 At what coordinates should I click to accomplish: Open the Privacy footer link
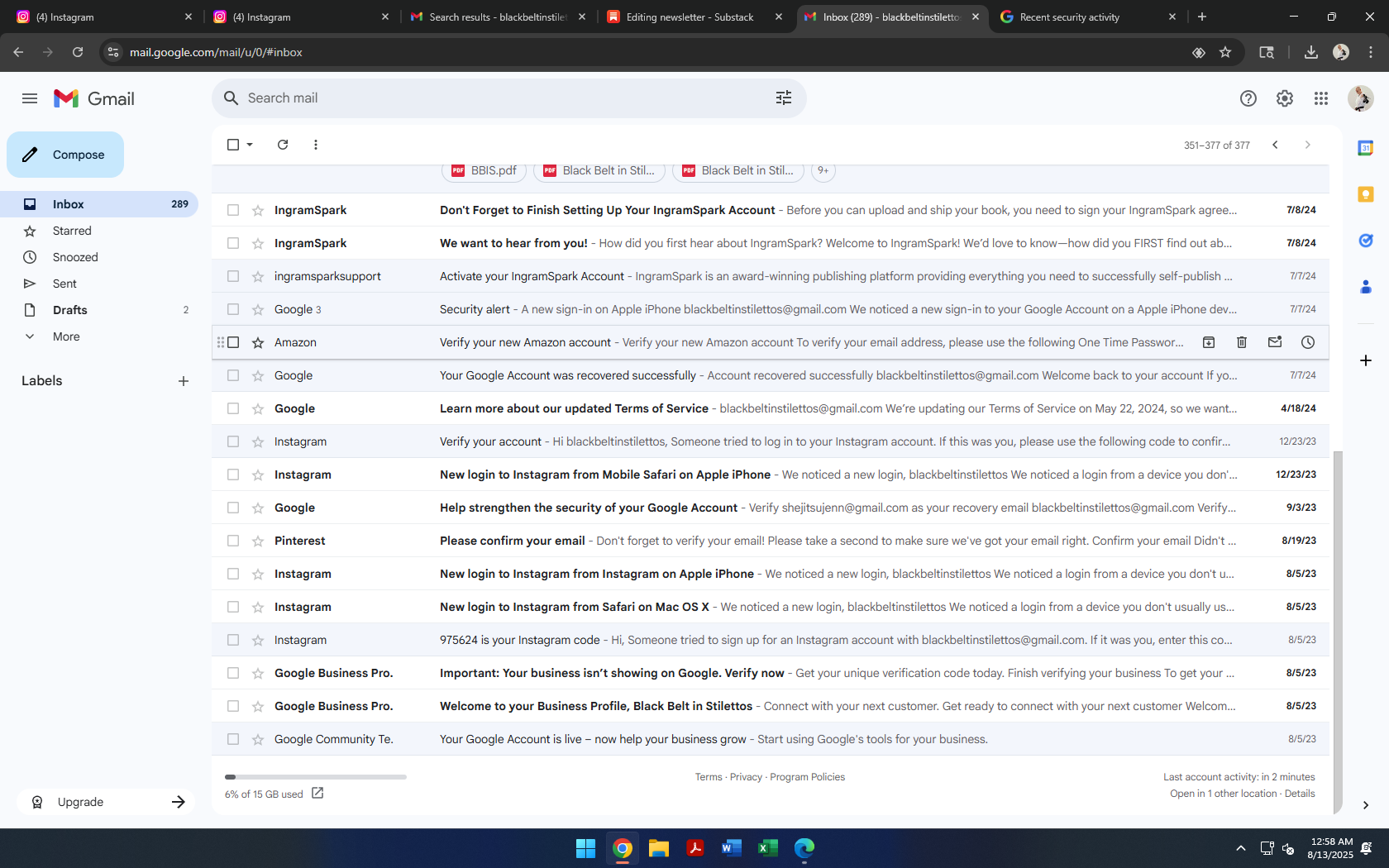pos(746,777)
